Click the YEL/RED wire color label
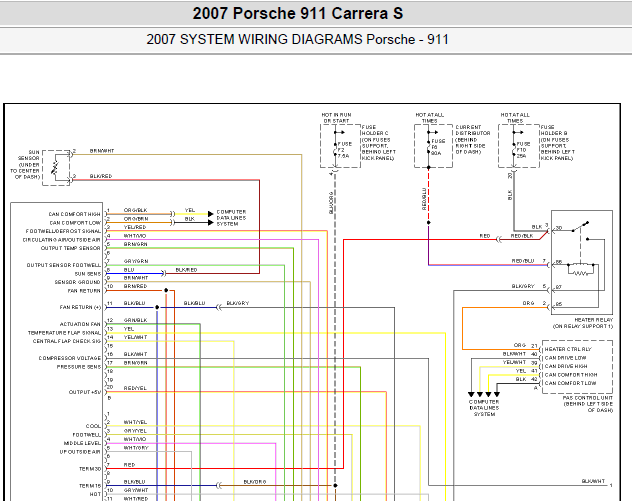Viewport: 632px width, 501px height. coord(135,227)
